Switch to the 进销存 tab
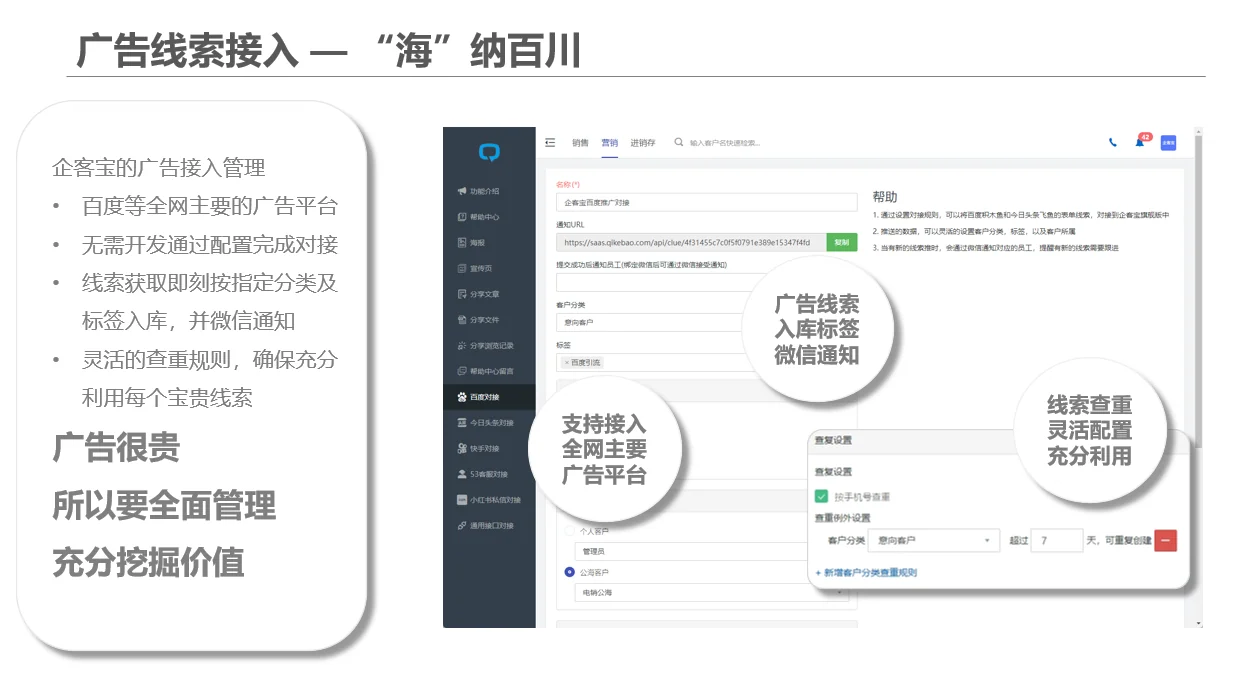Viewport: 1247px width, 677px height. [643, 142]
